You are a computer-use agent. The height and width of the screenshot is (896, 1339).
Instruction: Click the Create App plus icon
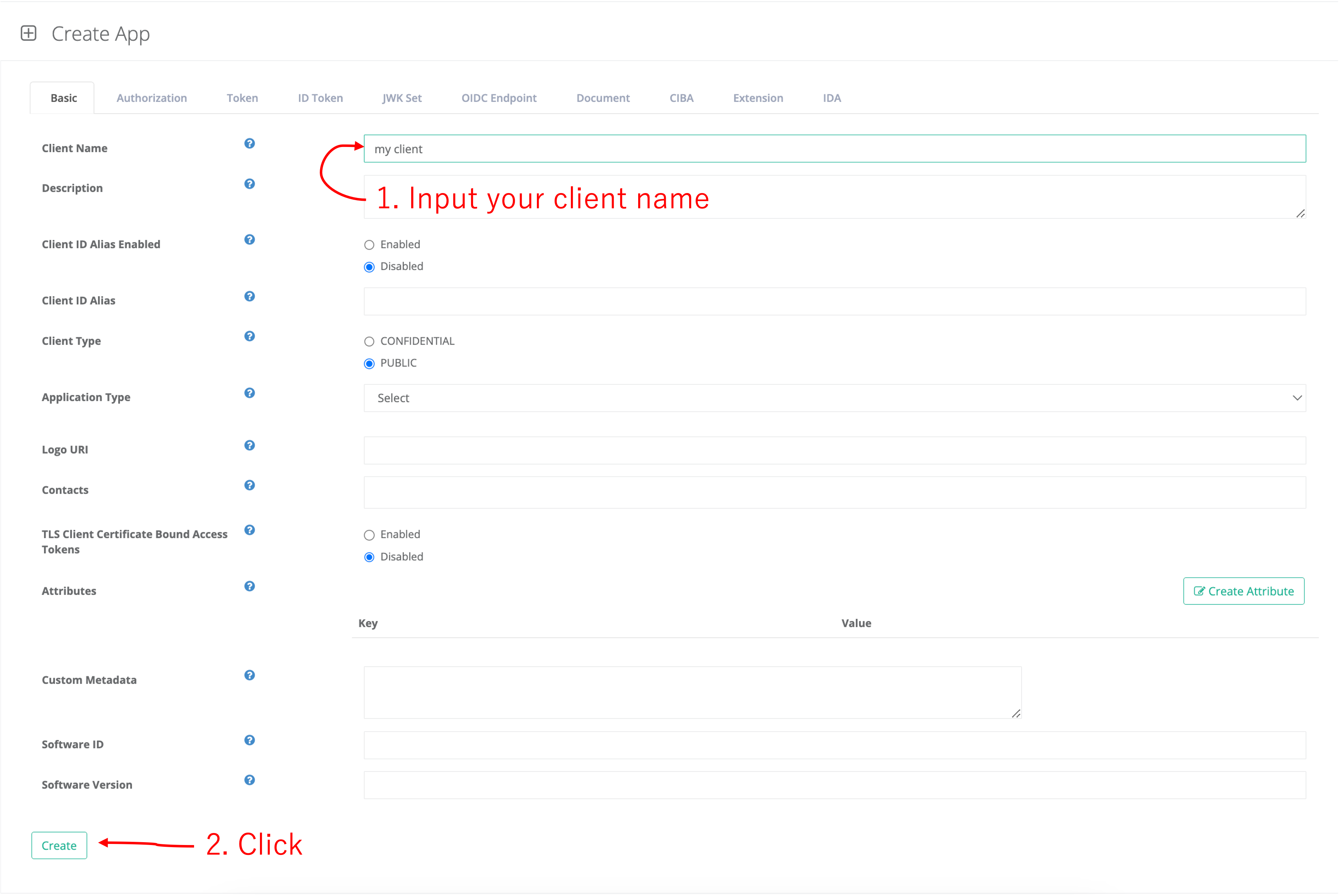click(x=29, y=33)
